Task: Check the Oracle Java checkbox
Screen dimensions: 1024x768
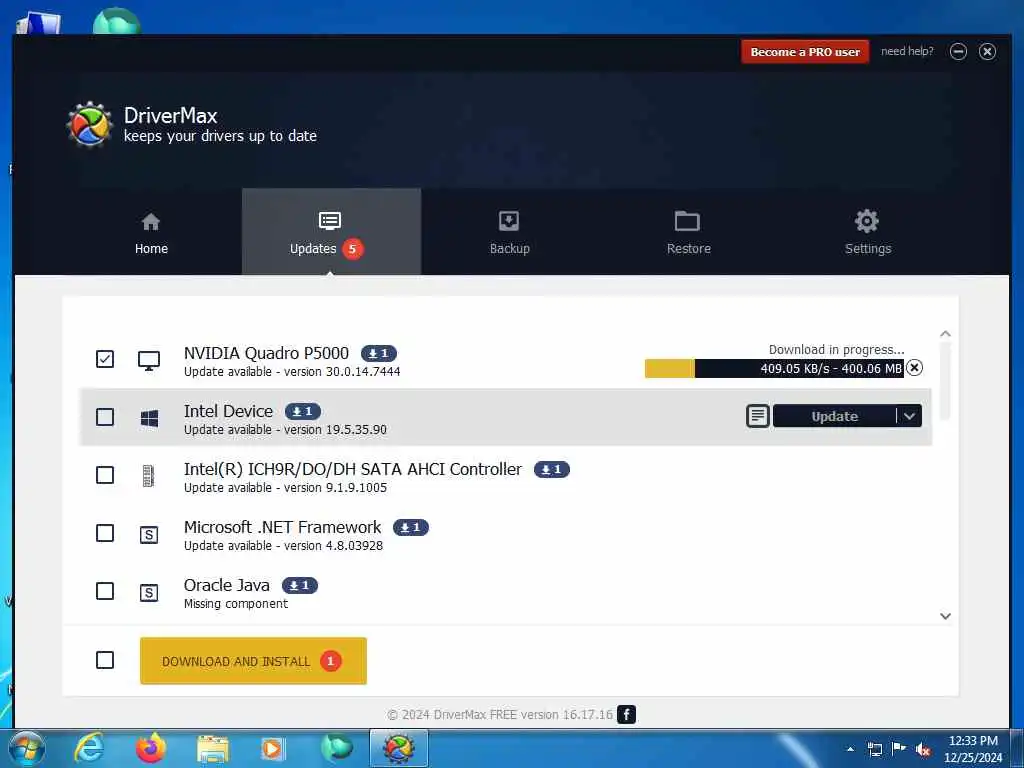Action: point(104,591)
